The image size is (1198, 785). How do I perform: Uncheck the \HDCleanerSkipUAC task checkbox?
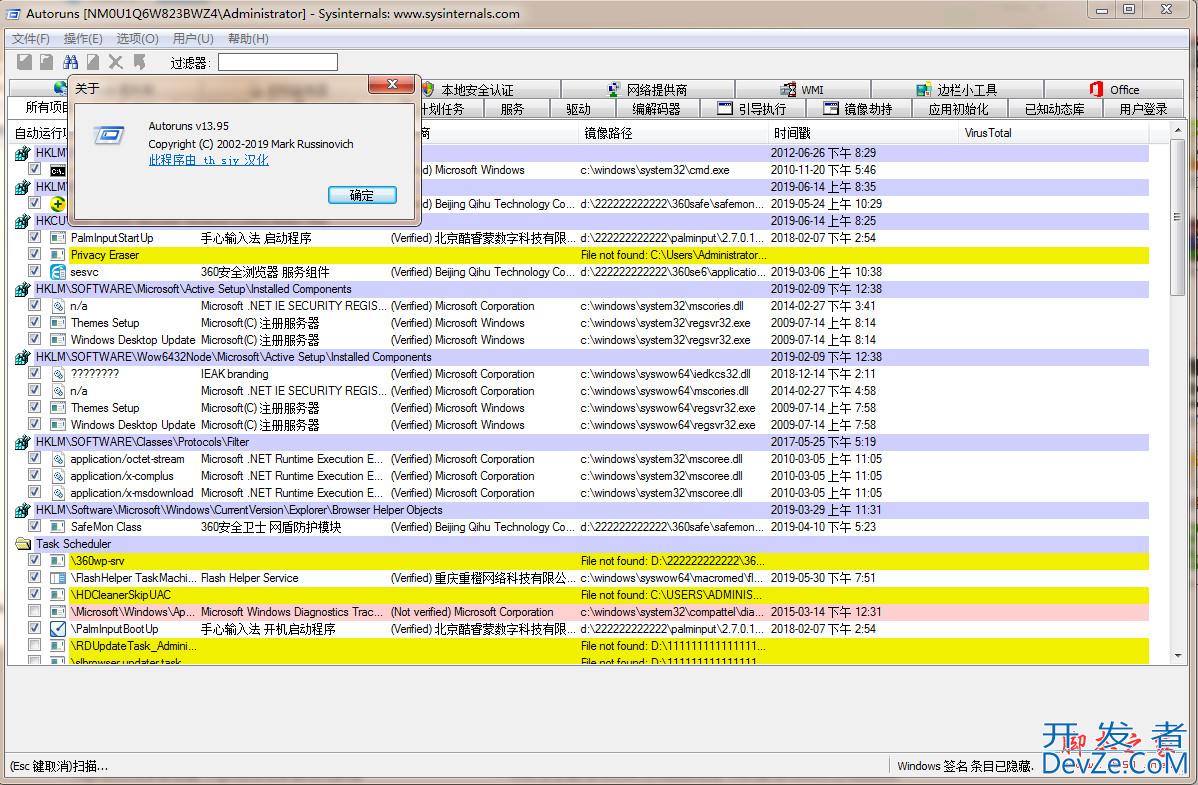click(x=34, y=594)
